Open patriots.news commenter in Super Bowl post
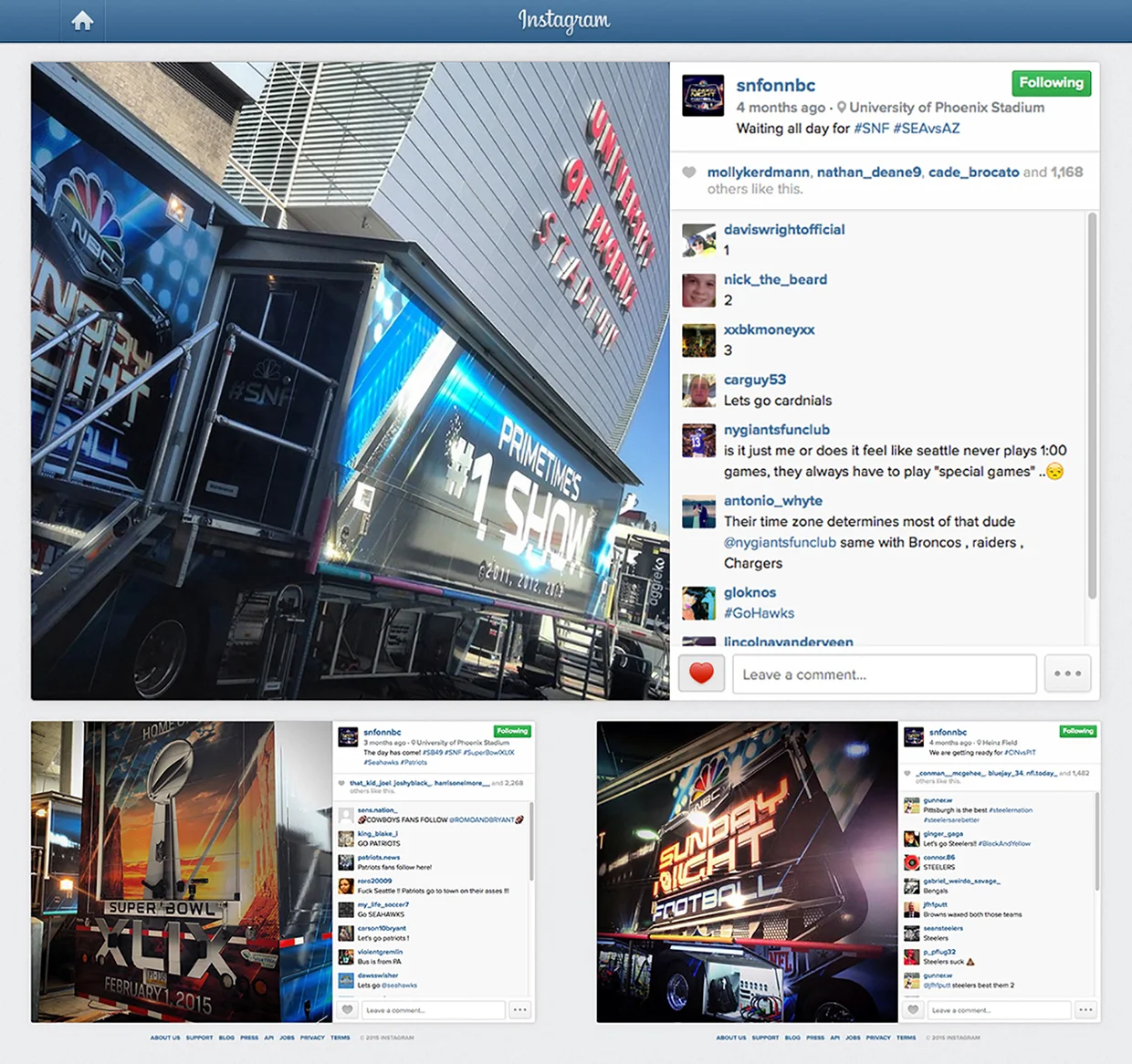This screenshot has height=1064, width=1132. pos(379,858)
